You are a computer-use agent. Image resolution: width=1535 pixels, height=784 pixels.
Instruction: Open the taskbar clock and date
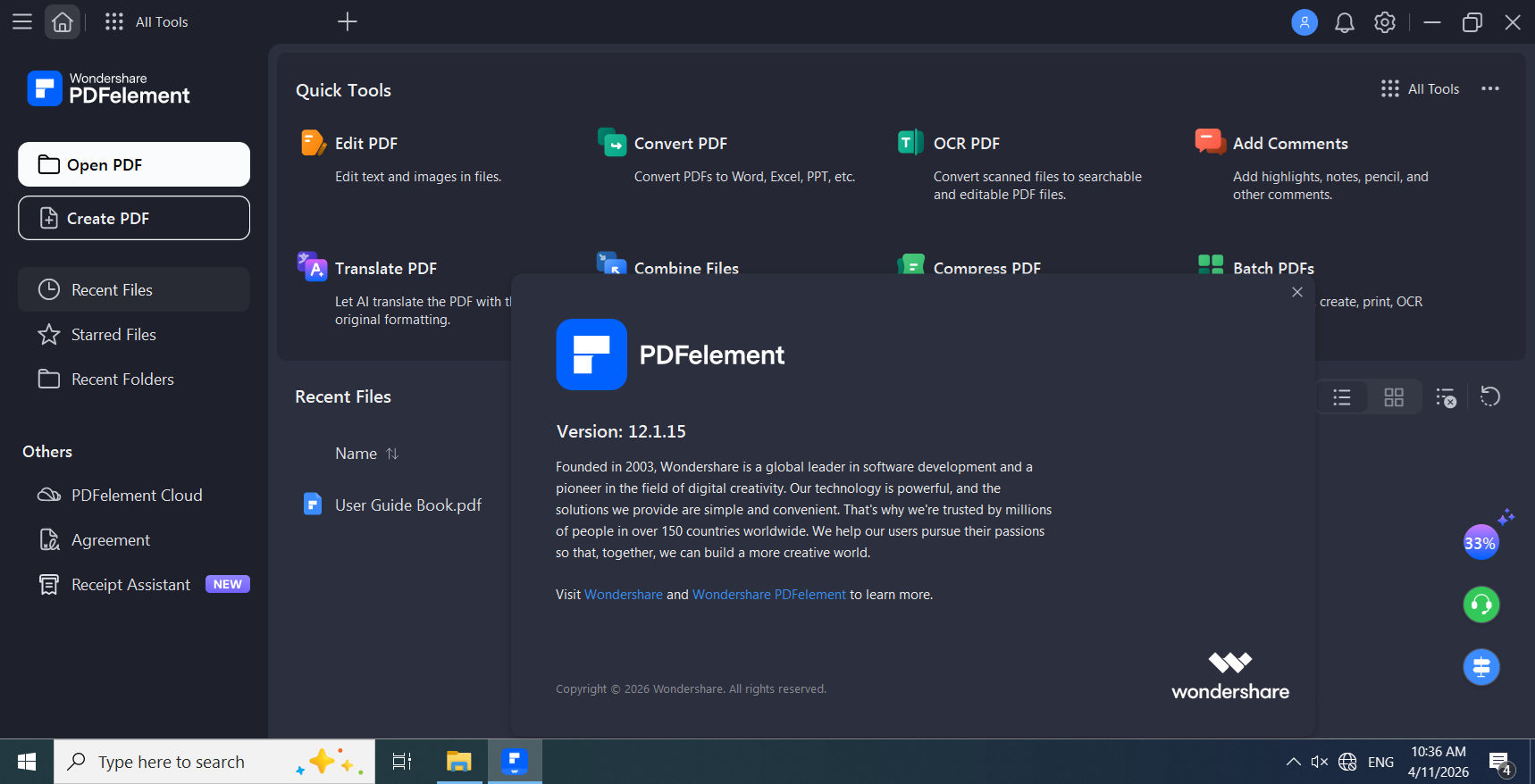pyautogui.click(x=1439, y=762)
